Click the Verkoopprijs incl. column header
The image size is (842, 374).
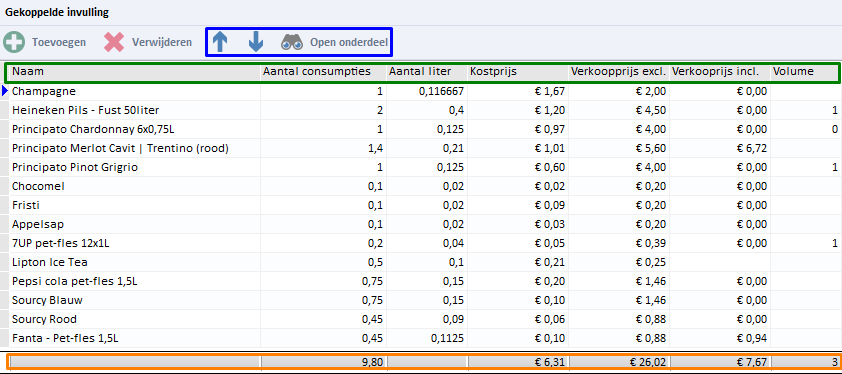point(720,72)
